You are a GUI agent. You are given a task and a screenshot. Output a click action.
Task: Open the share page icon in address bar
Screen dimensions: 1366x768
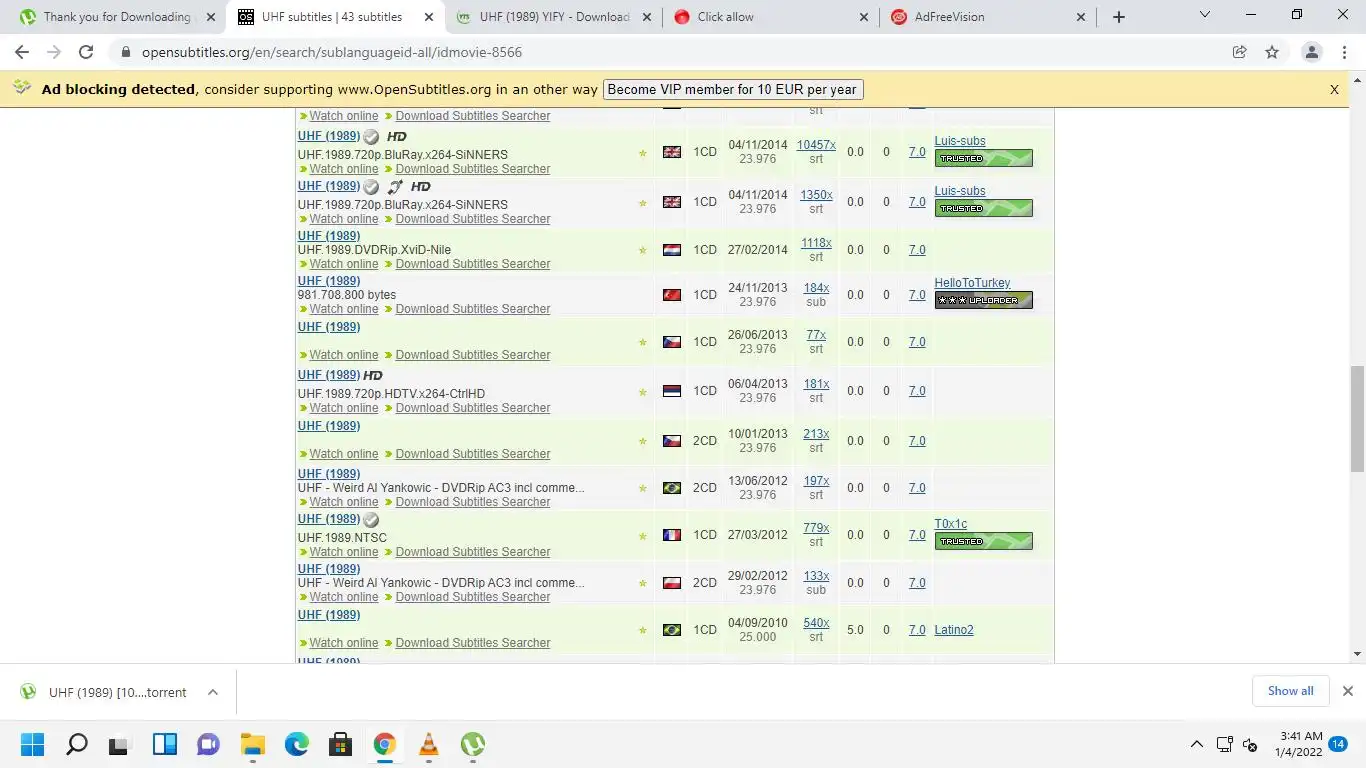1240,52
